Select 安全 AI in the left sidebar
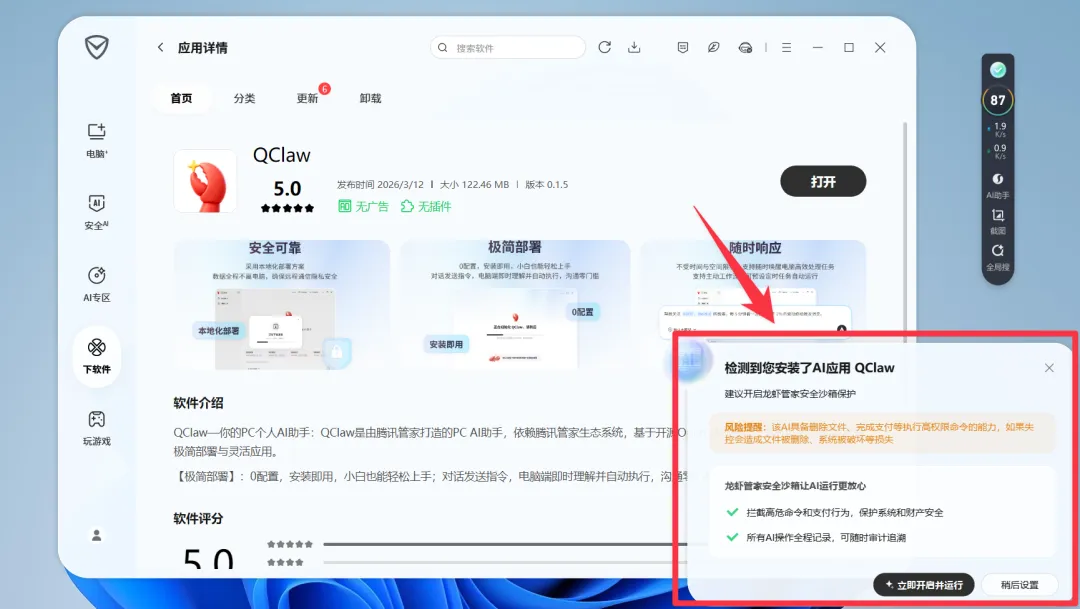This screenshot has height=609, width=1080. [x=96, y=212]
